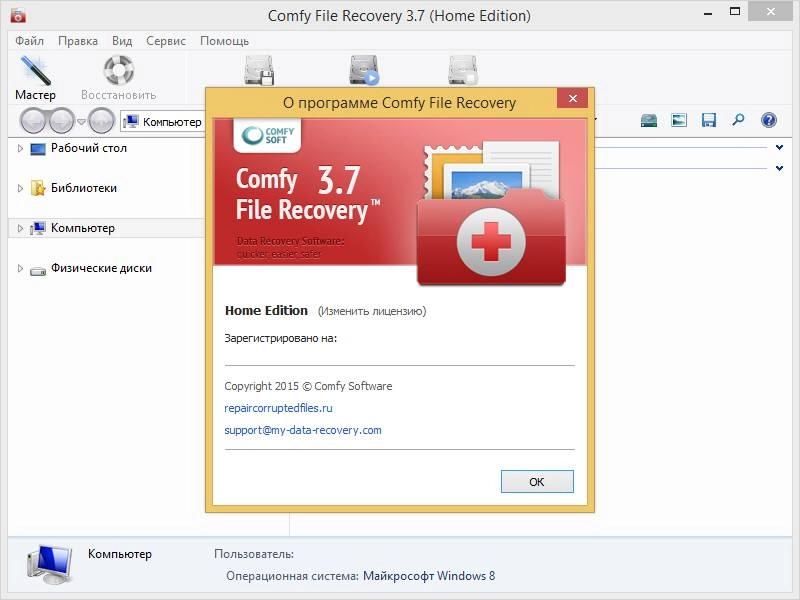Click the save disk toolbar icon
Screen dimensions: 800x600
[x=259, y=70]
